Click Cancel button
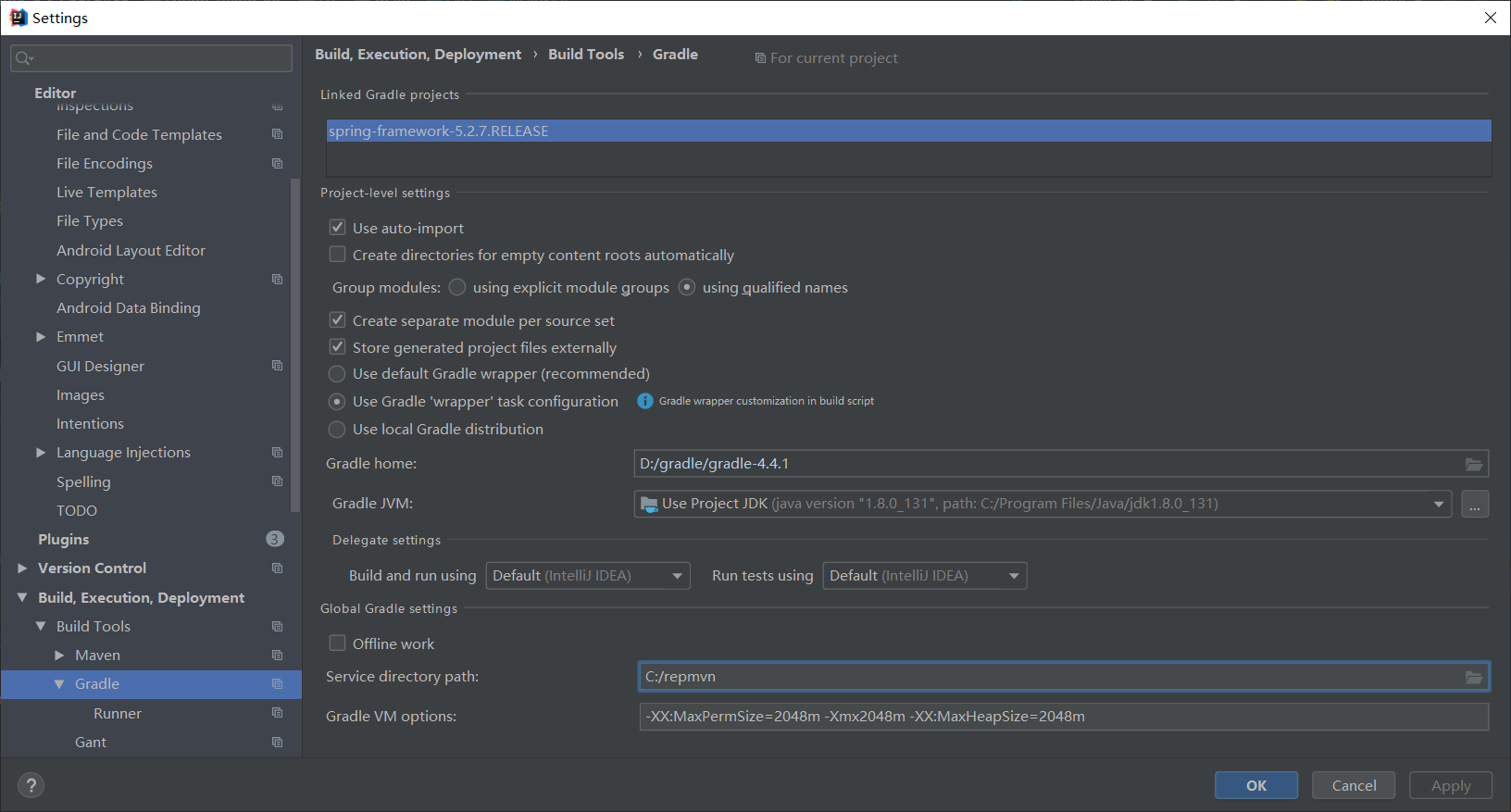This screenshot has width=1511, height=812. point(1354,785)
